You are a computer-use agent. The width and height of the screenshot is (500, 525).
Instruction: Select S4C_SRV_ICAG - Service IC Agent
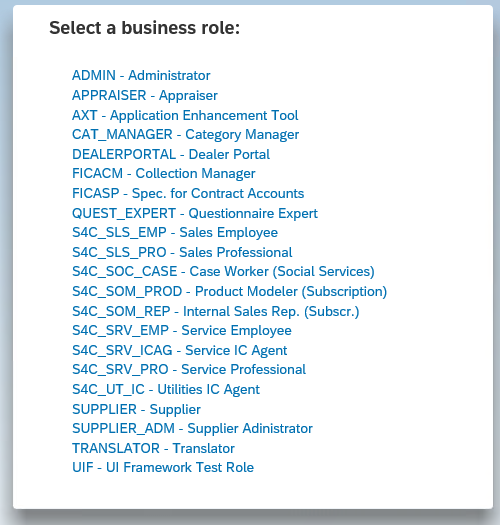pos(180,351)
